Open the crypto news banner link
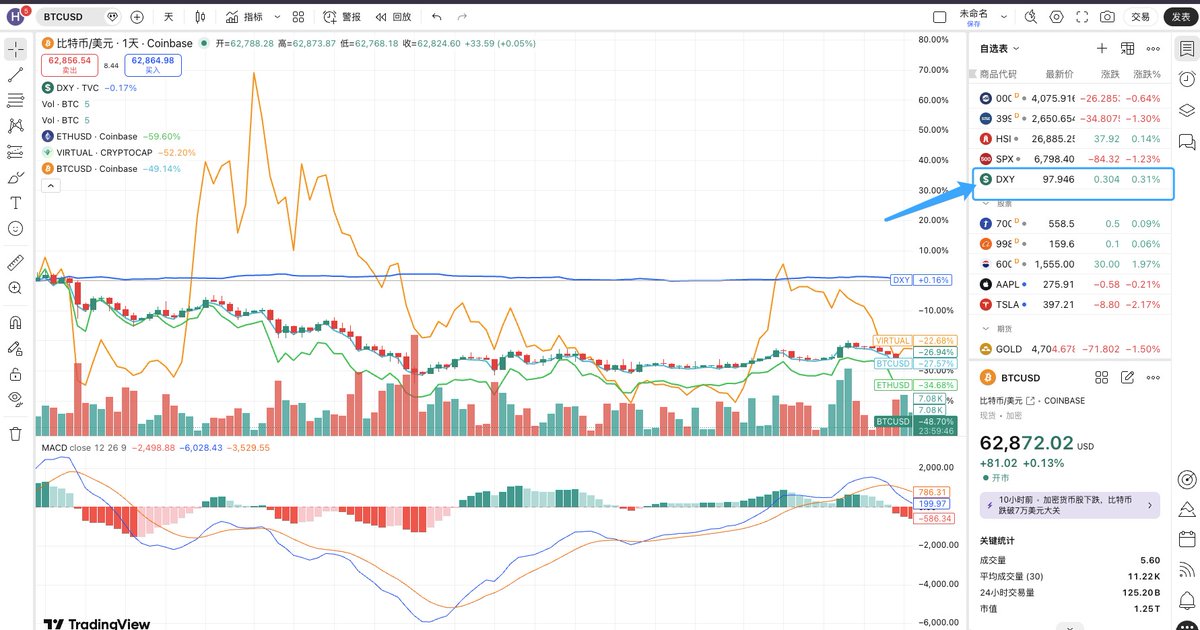The width and height of the screenshot is (1200, 630). tap(1070, 504)
